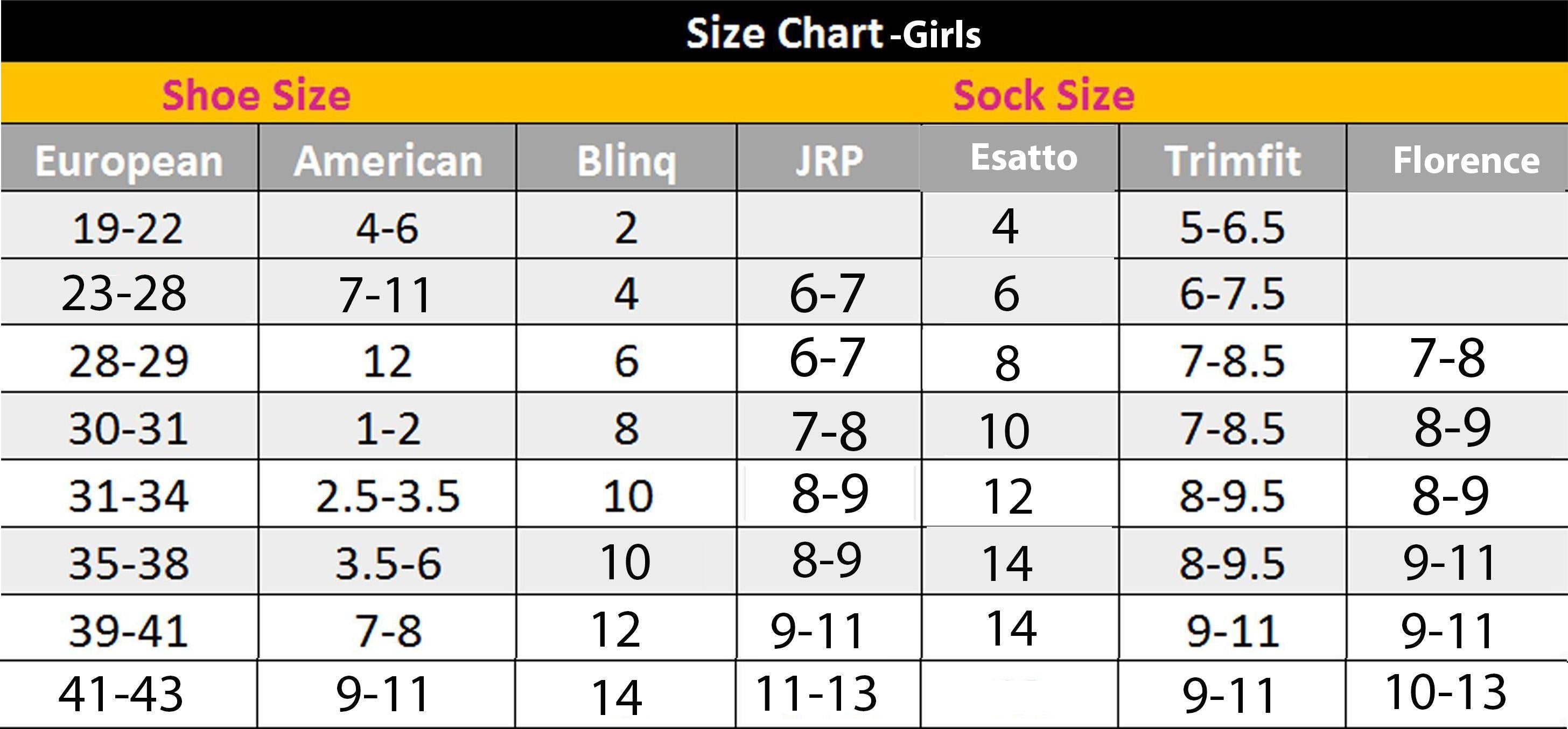The height and width of the screenshot is (729, 1568).
Task: Click the Blinq column header
Action: point(626,160)
